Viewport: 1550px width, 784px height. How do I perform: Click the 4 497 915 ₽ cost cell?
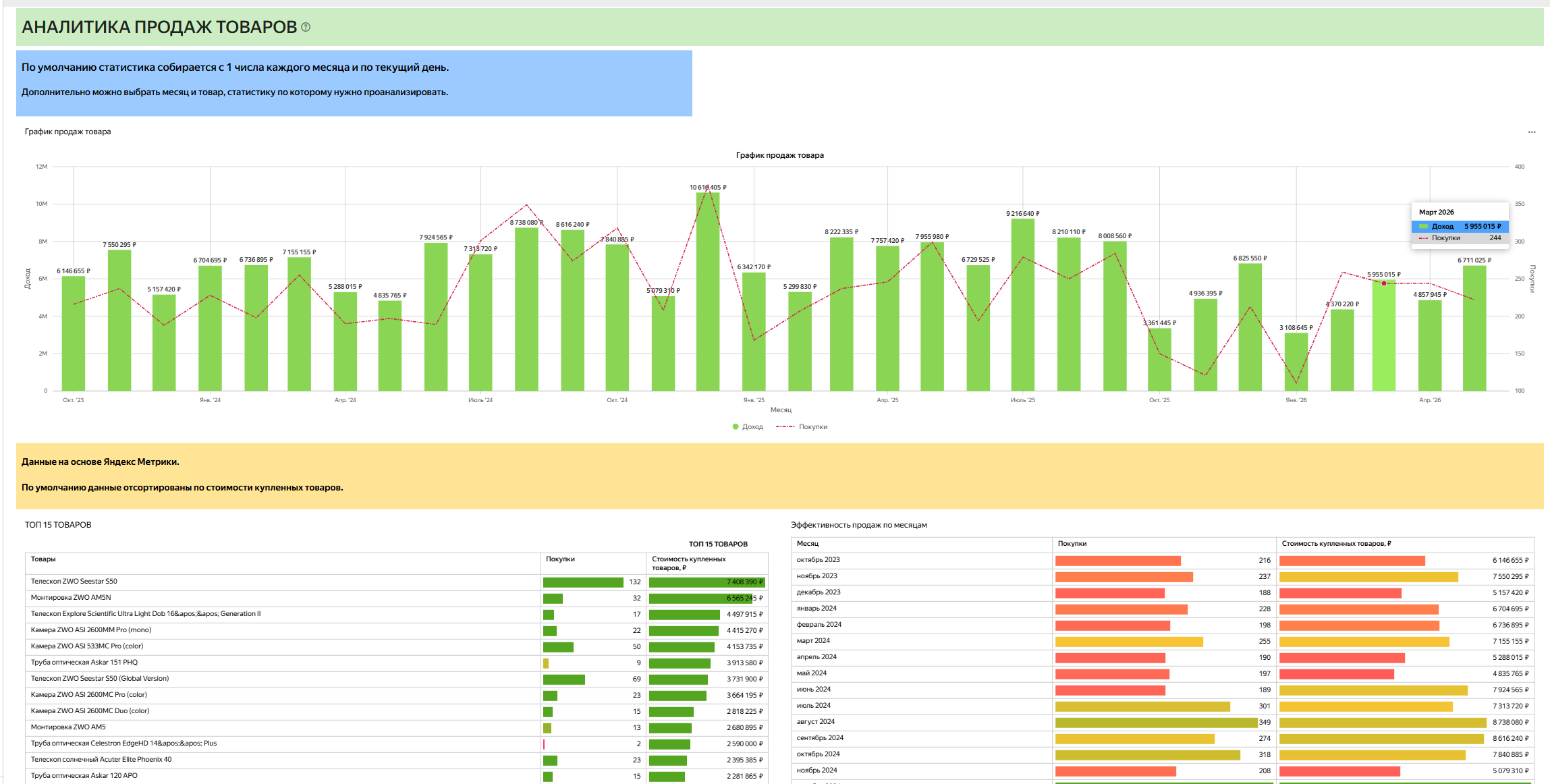707,615
